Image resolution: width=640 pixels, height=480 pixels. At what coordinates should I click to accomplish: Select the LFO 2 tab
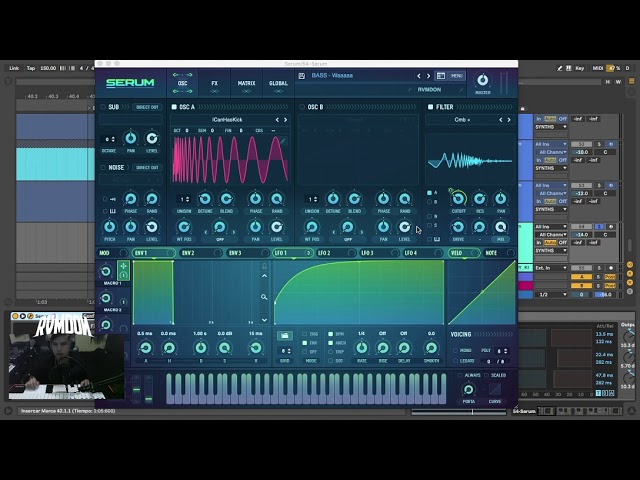[337, 253]
